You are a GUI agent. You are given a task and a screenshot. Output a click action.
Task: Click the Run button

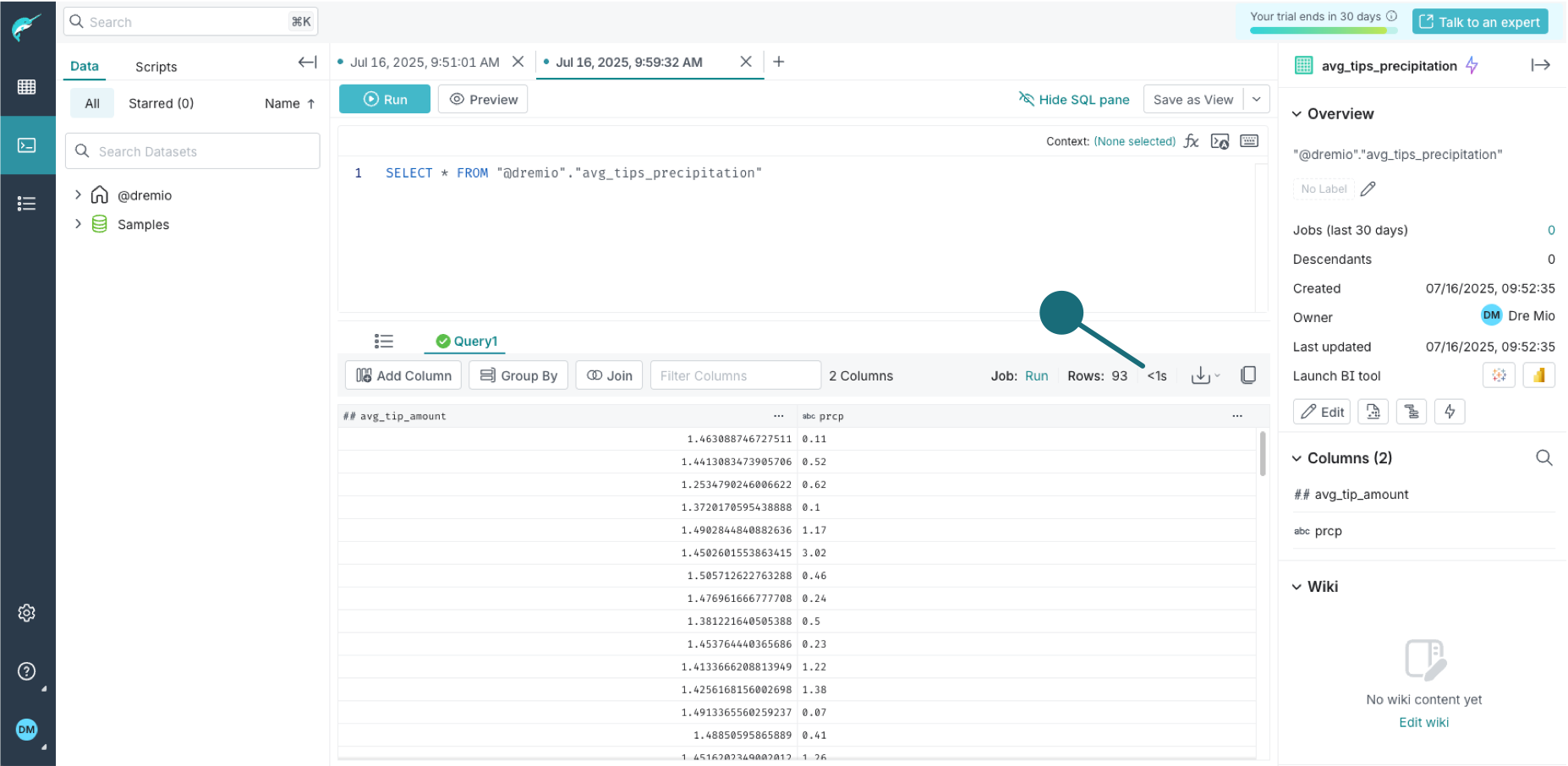(384, 99)
